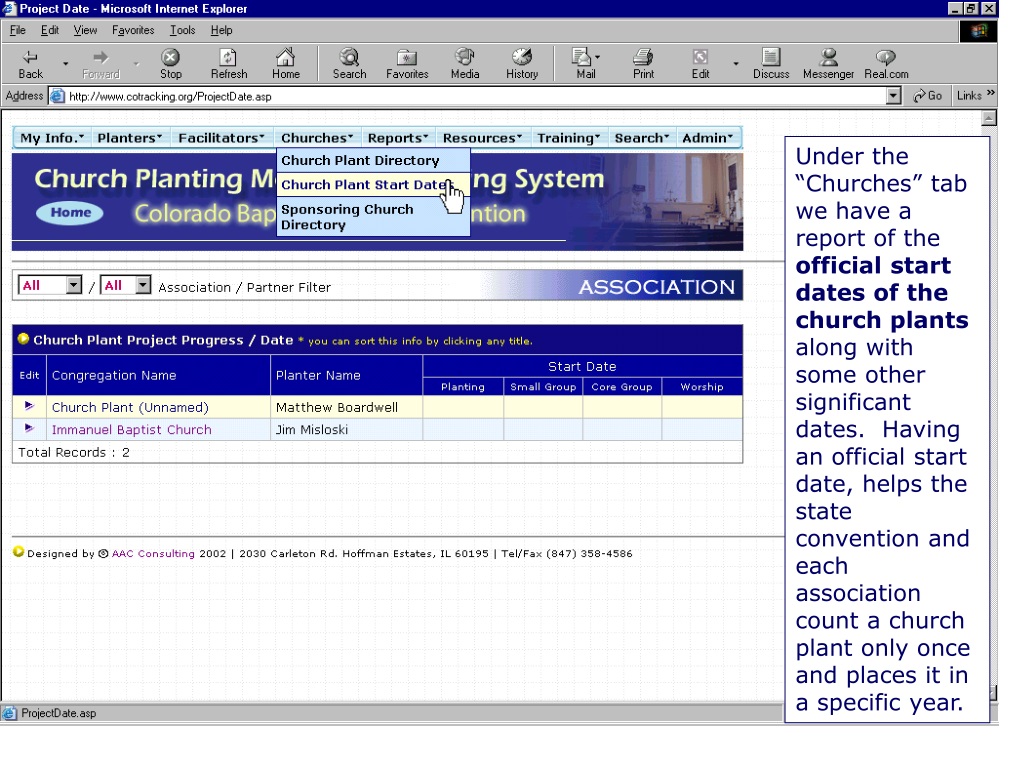Sort by Core Group column header
The height and width of the screenshot is (768, 1024).
pyautogui.click(x=622, y=387)
